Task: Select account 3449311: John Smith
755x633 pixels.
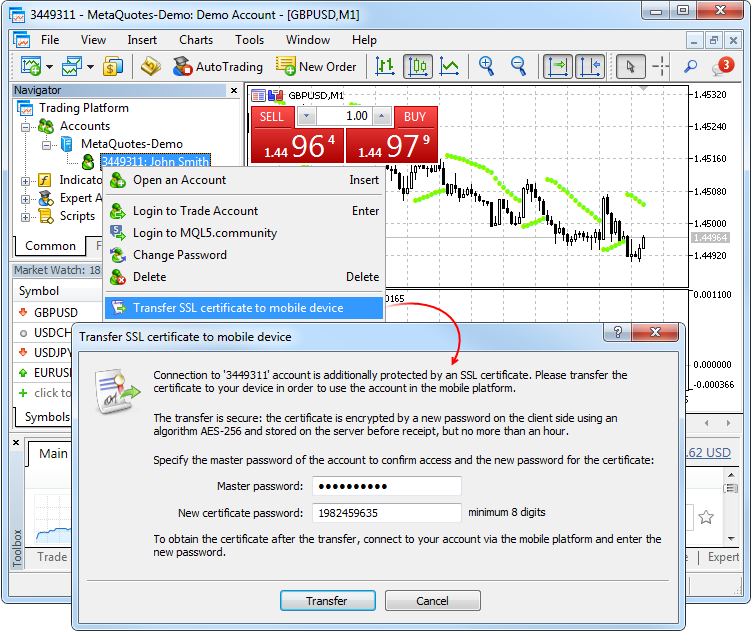Action: [156, 162]
